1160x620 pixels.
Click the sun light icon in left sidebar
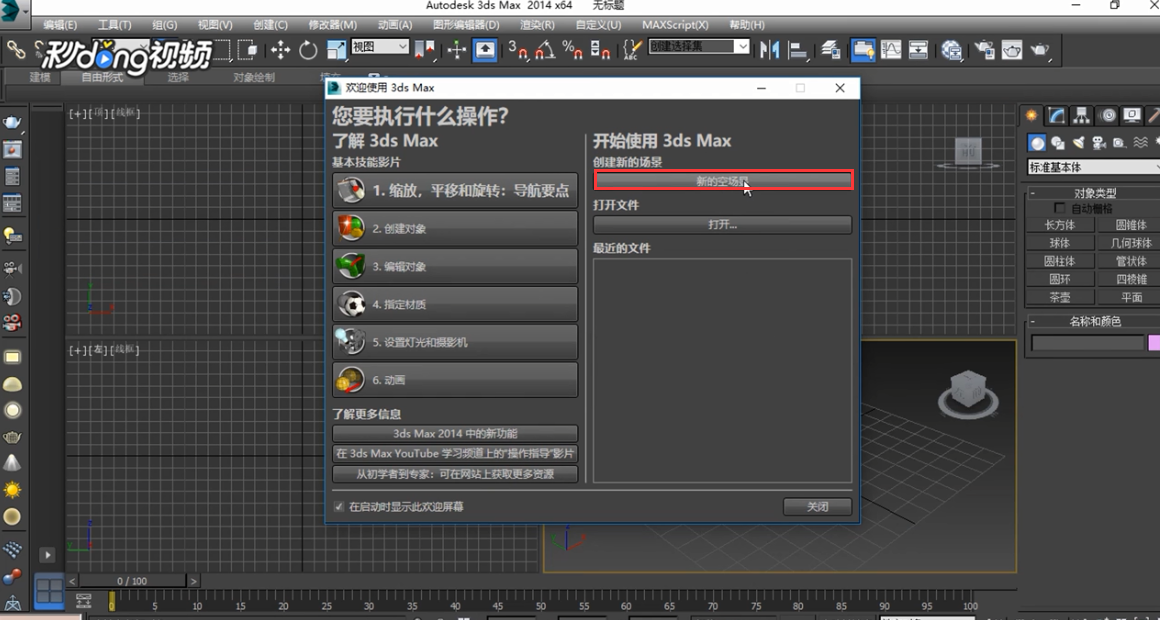click(13, 490)
